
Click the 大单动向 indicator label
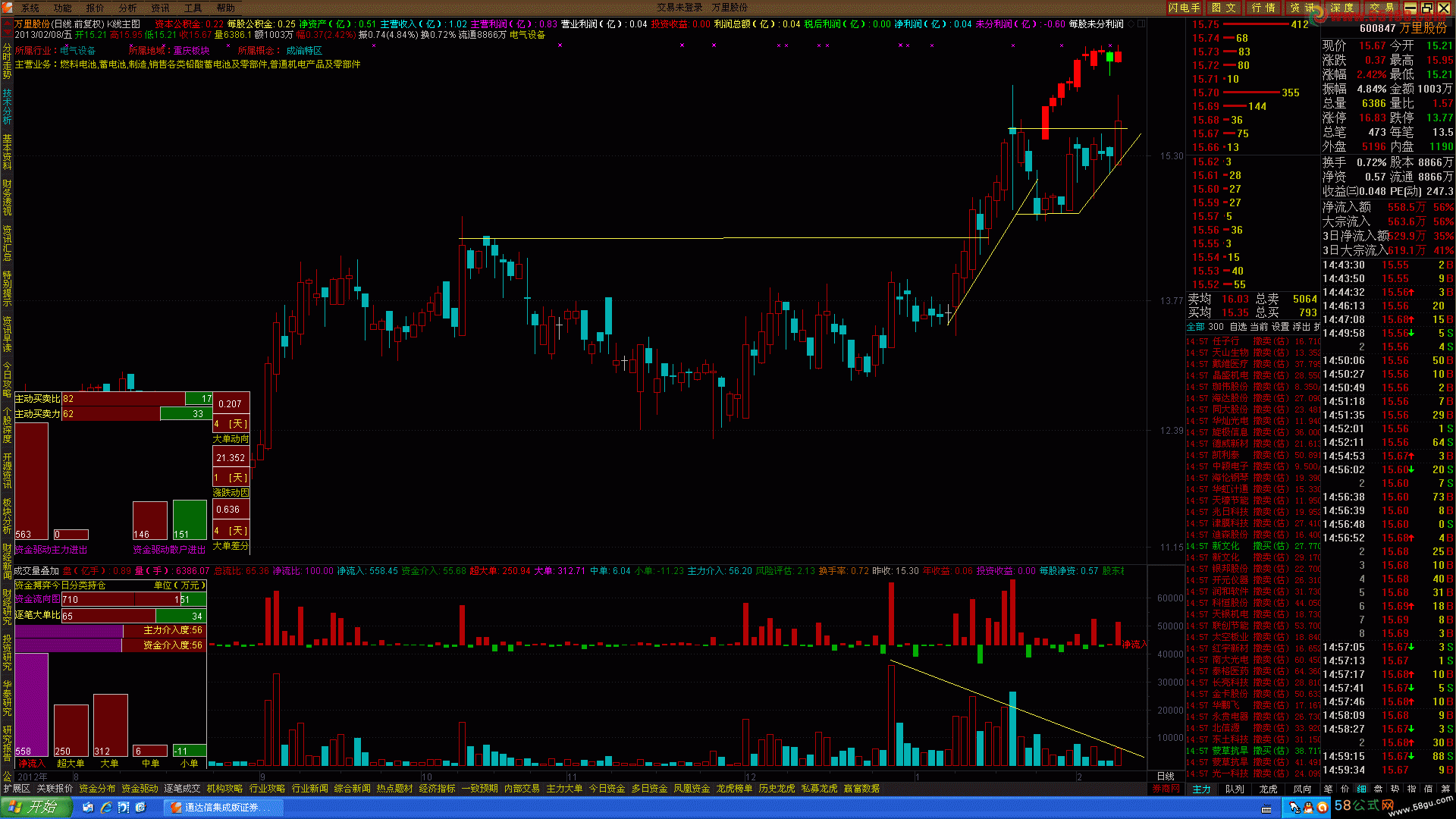pos(231,439)
